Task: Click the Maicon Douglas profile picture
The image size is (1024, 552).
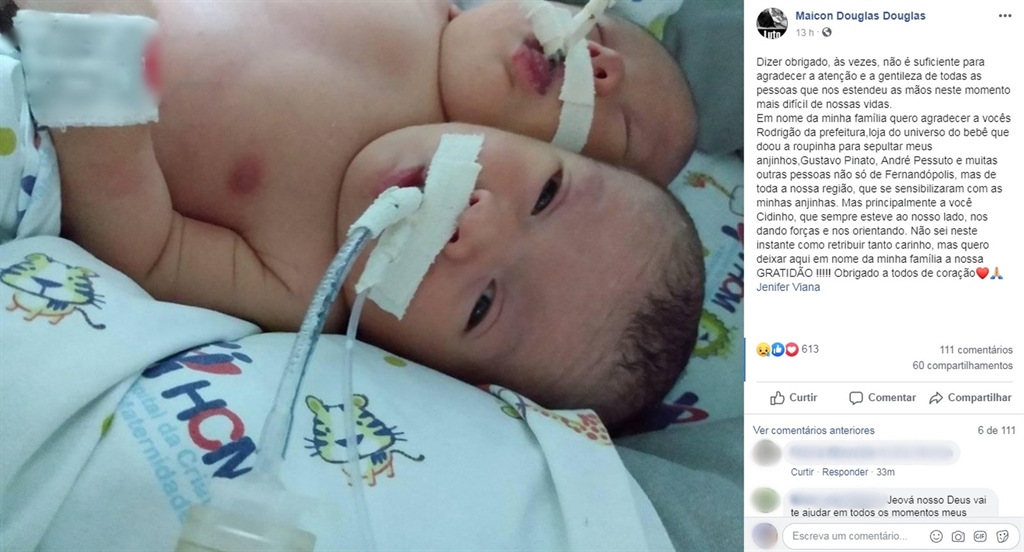Action: pyautogui.click(x=772, y=24)
